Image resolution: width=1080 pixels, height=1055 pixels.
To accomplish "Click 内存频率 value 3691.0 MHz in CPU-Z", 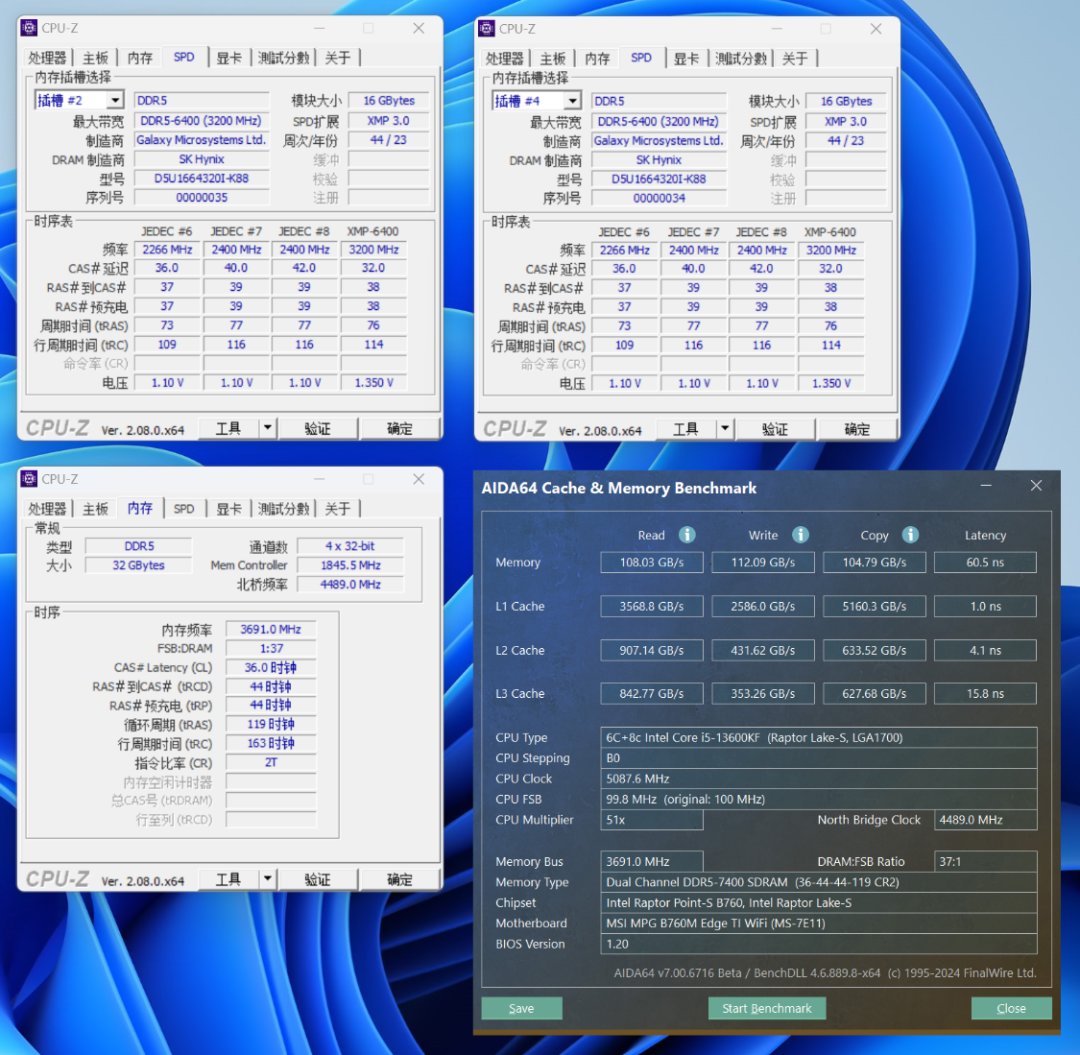I will point(271,629).
